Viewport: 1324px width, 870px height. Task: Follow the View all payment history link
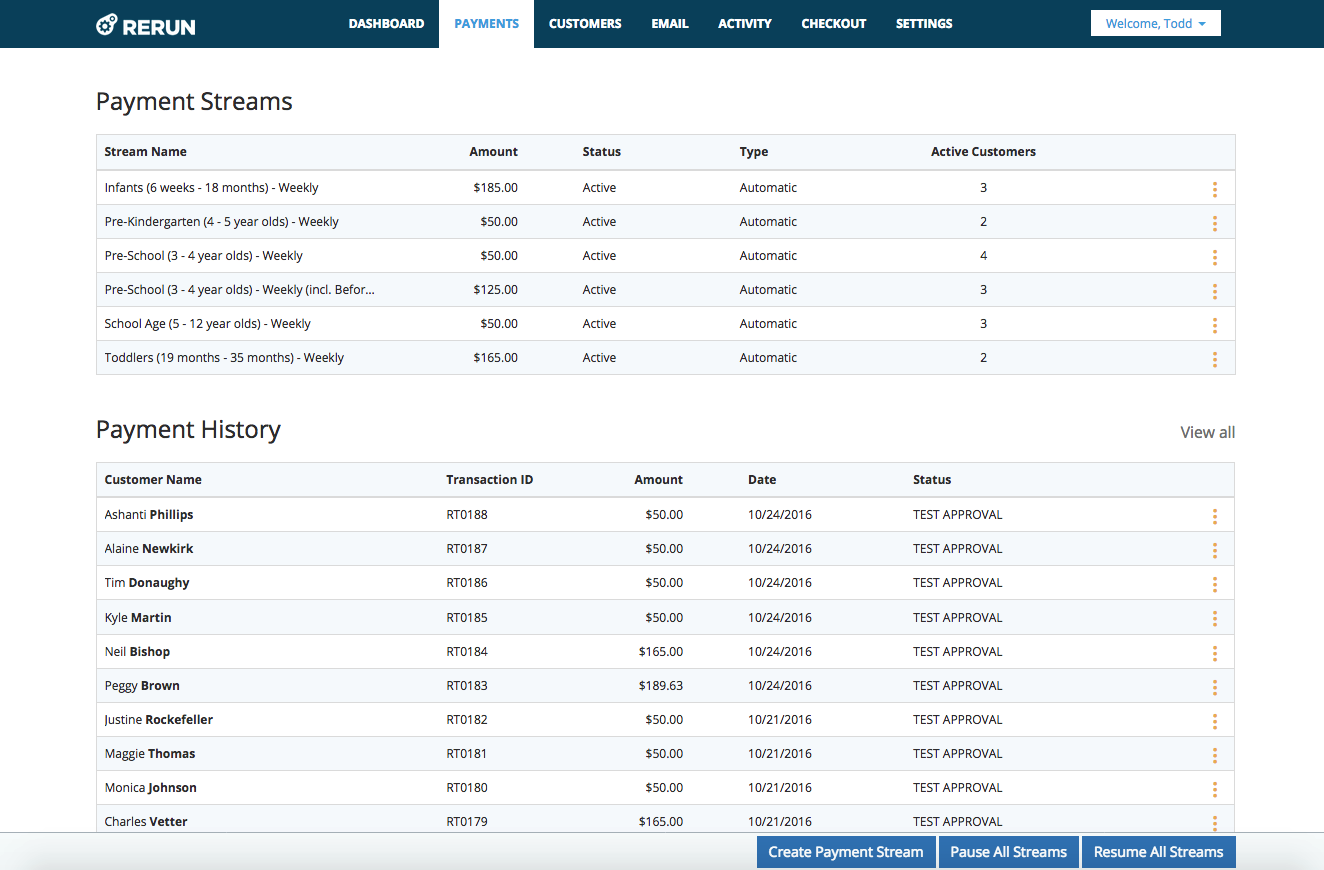pos(1207,432)
